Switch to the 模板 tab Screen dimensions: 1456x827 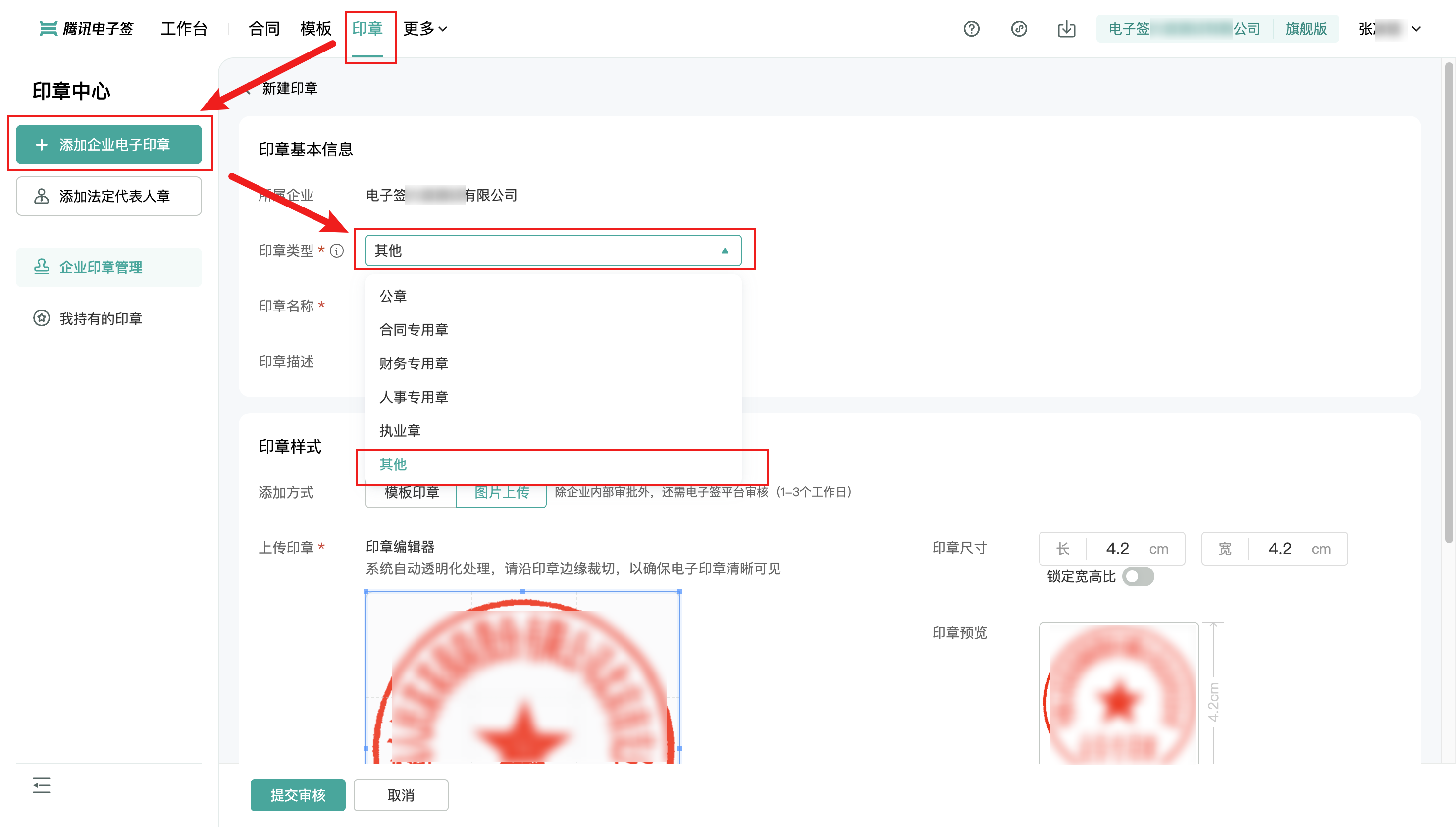[316, 28]
